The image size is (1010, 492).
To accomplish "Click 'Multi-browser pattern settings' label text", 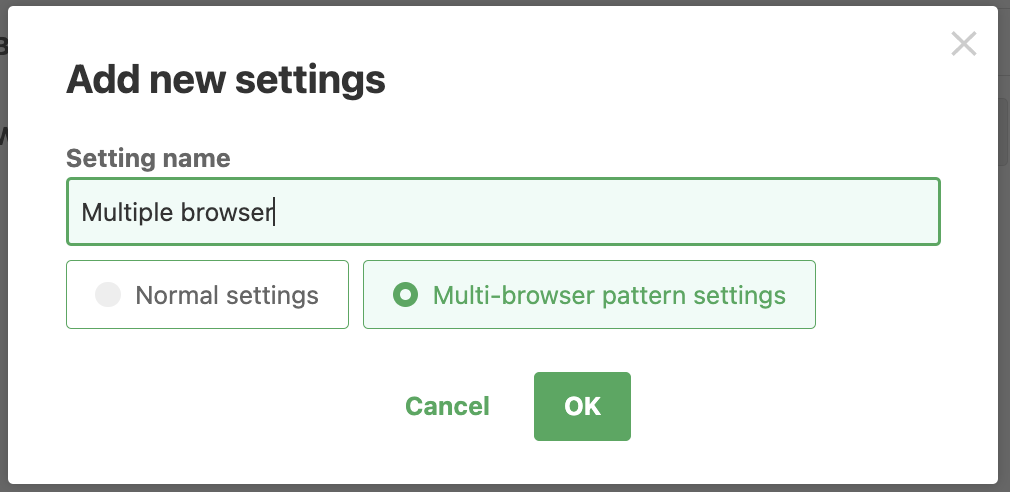I will click(609, 295).
